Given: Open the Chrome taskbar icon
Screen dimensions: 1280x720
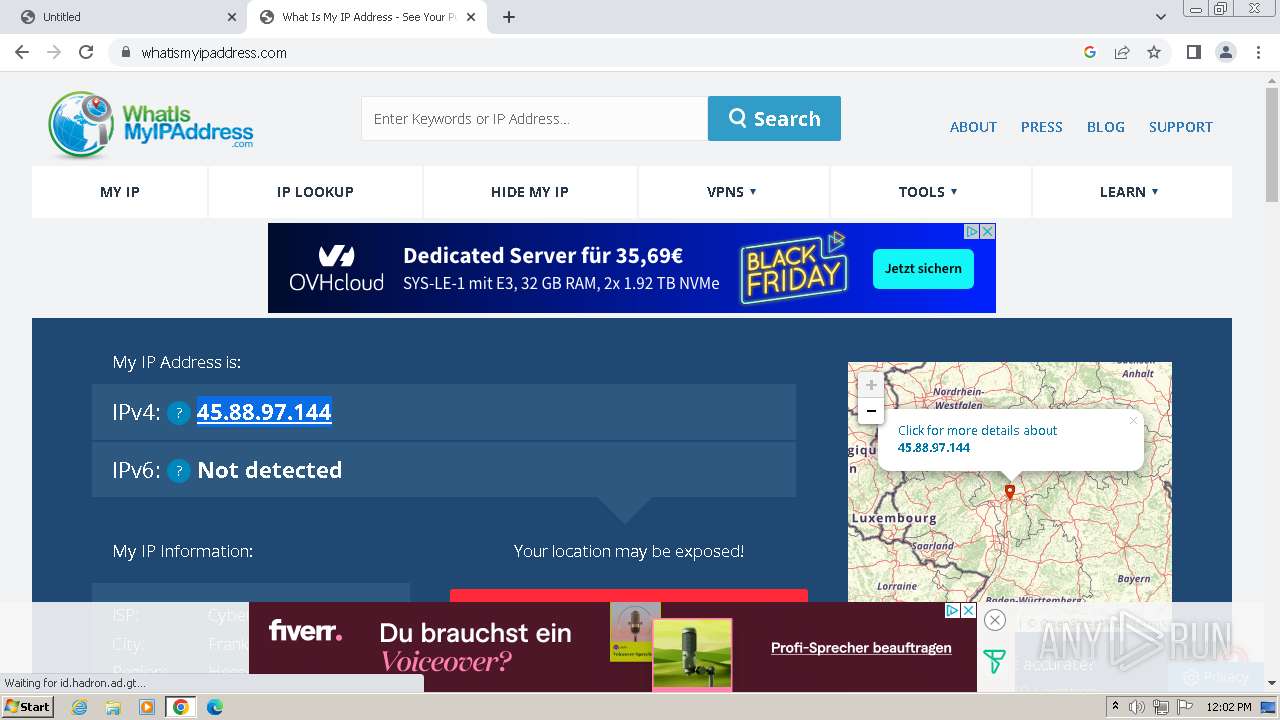Looking at the screenshot, I should click(x=181, y=707).
